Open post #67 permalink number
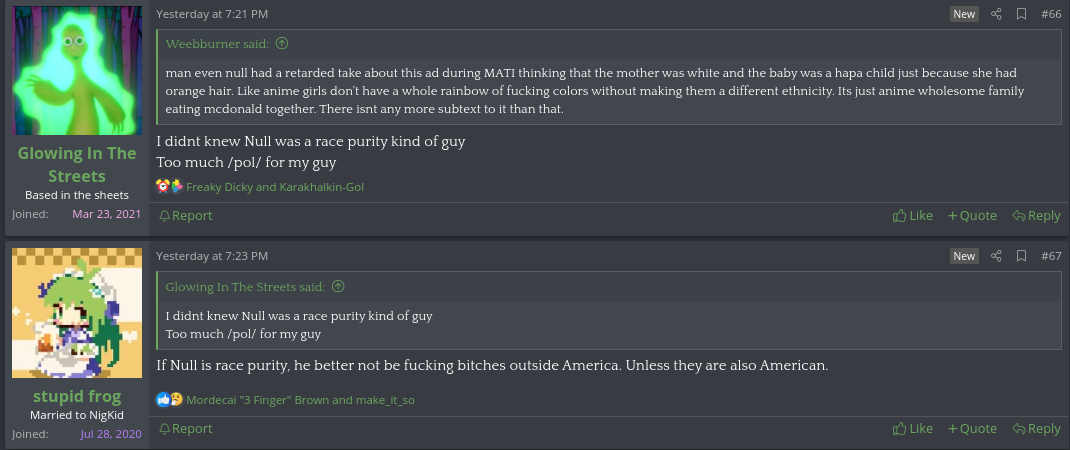This screenshot has width=1070, height=450. click(x=1051, y=256)
